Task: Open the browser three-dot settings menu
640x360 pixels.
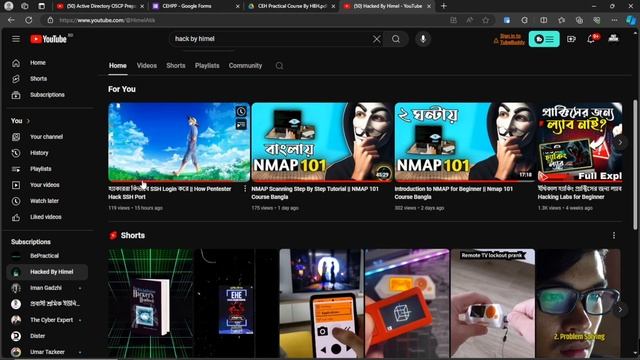Action: (x=615, y=20)
